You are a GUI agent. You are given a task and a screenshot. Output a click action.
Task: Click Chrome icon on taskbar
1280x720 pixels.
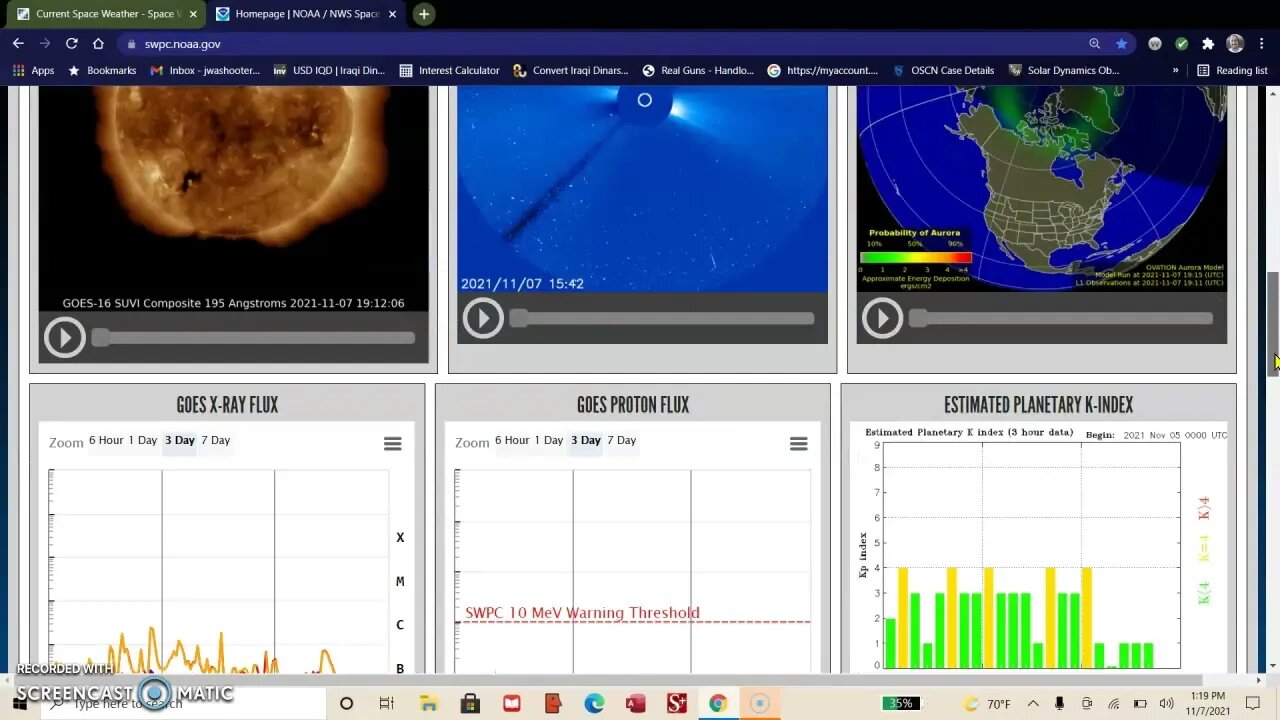(x=718, y=704)
